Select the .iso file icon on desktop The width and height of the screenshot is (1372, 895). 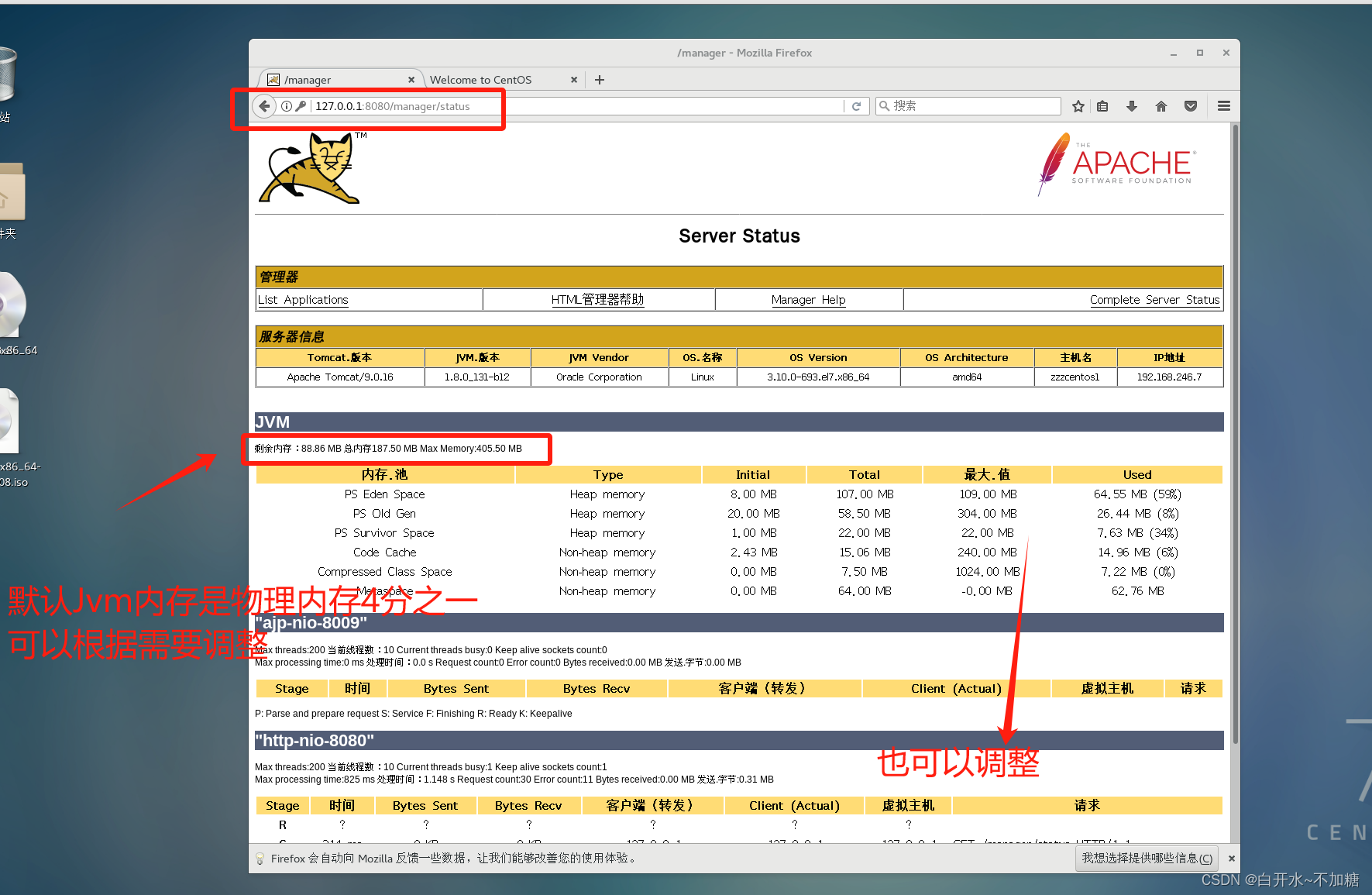coord(8,421)
